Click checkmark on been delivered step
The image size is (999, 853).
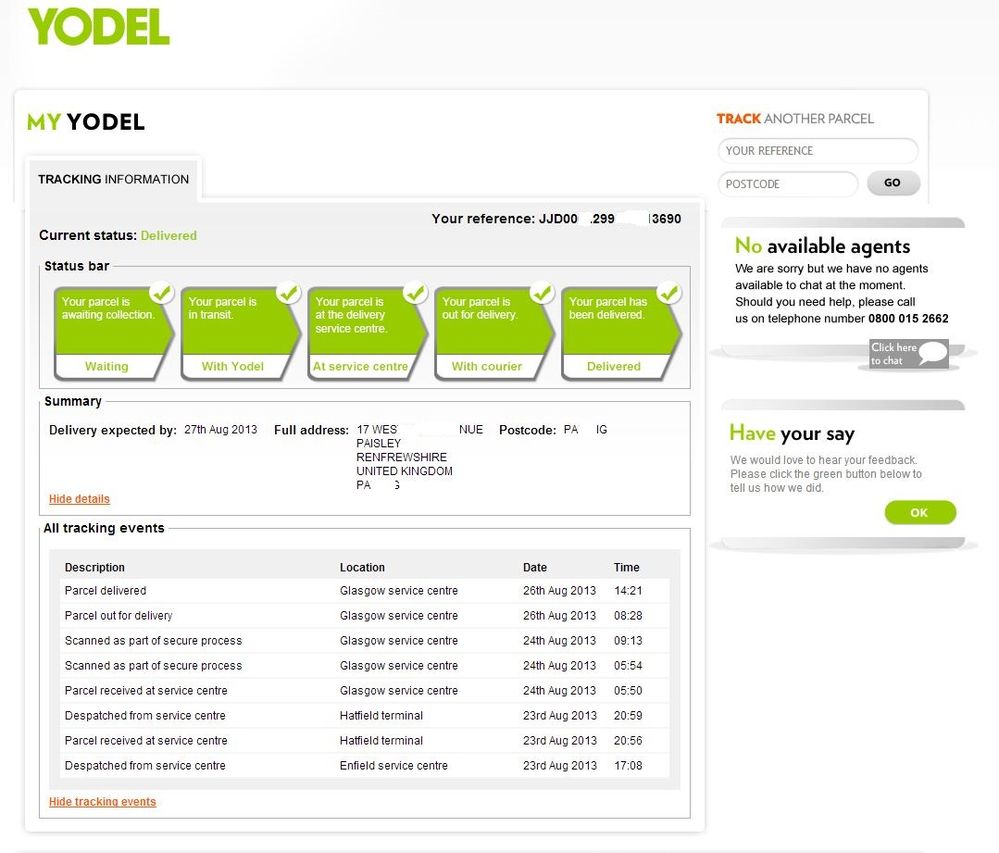point(669,292)
